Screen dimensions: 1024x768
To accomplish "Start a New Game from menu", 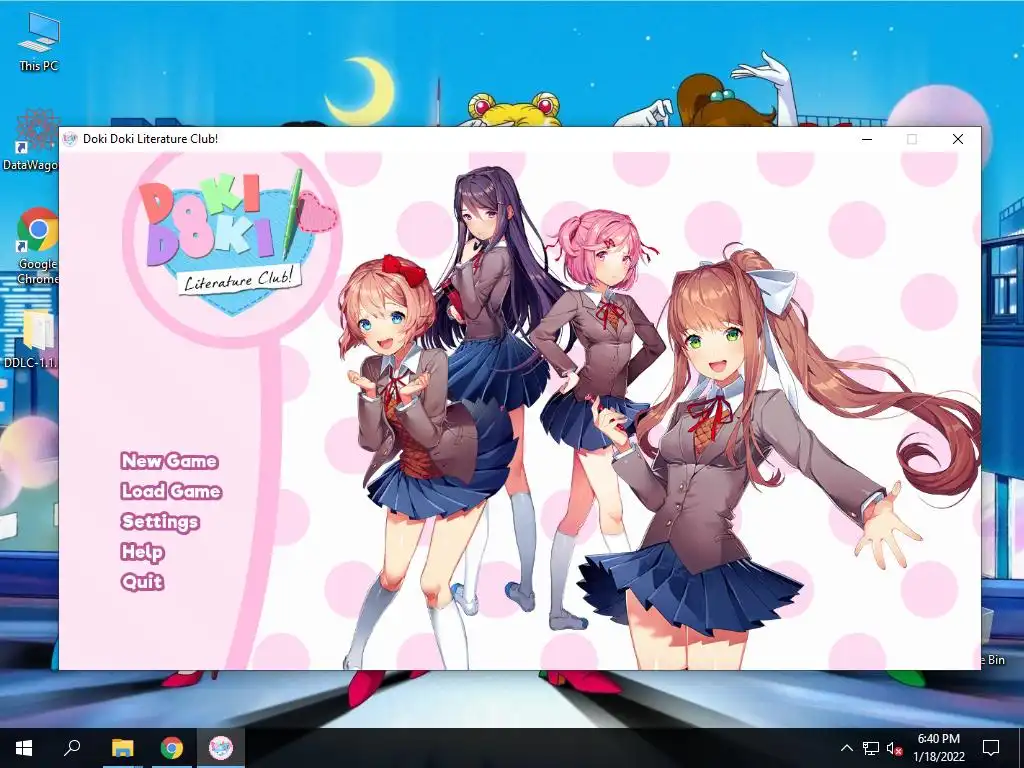I will (169, 461).
